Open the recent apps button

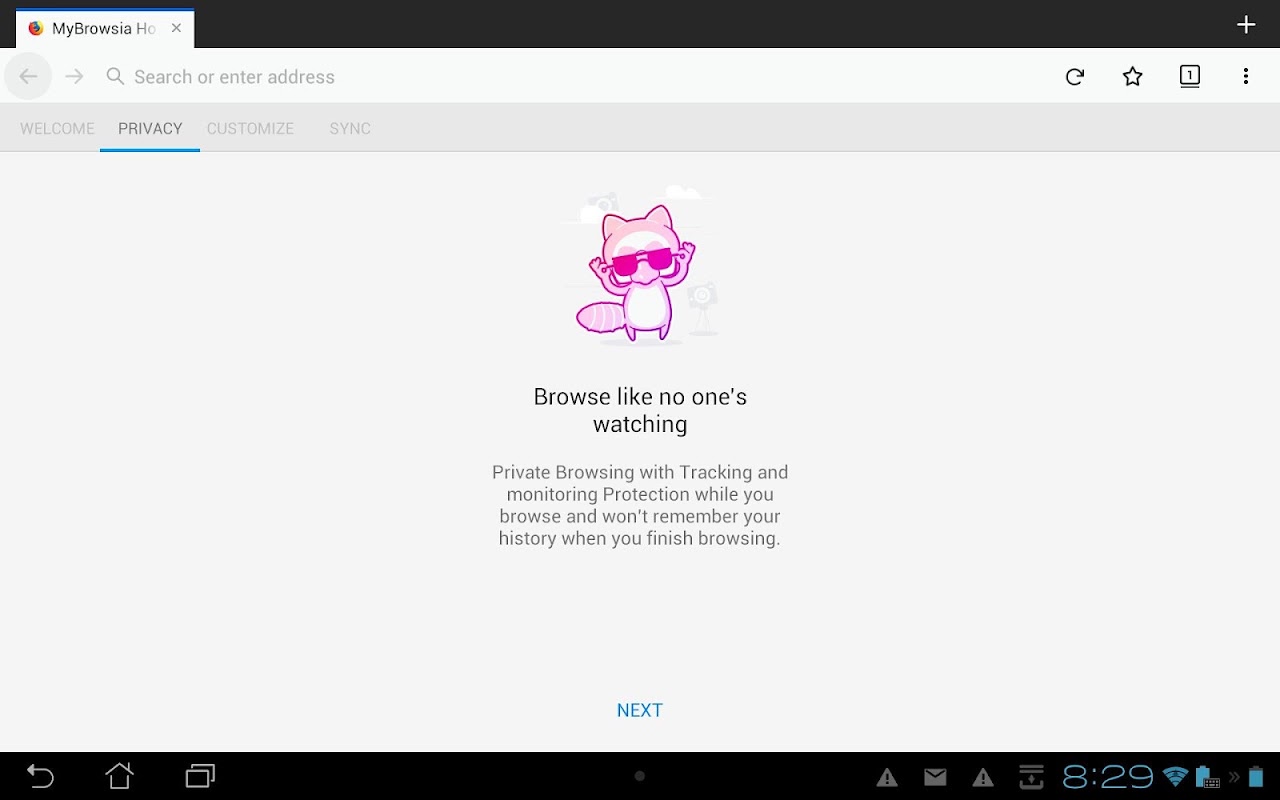200,775
